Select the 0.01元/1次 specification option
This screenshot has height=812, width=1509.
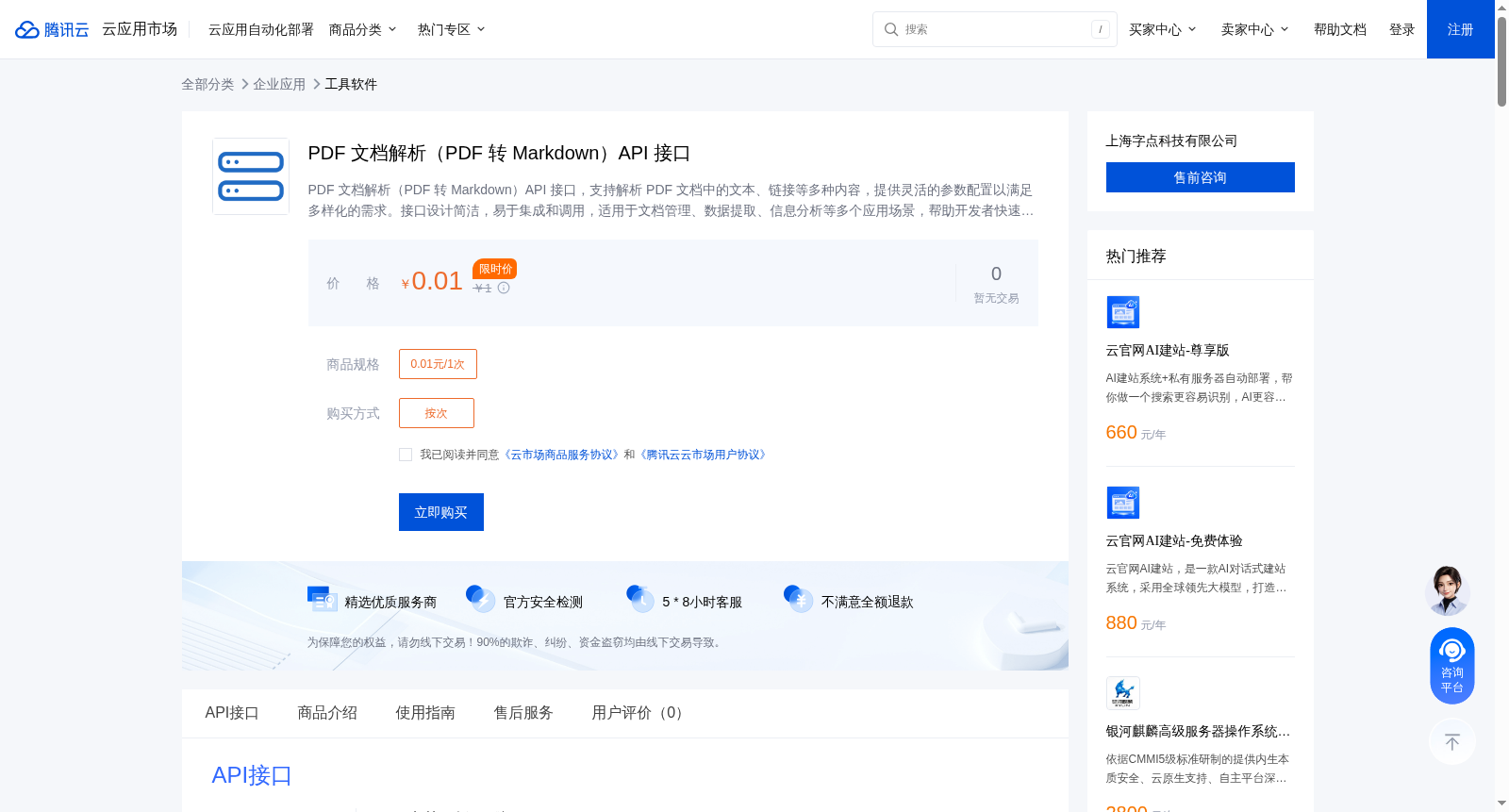point(438,364)
